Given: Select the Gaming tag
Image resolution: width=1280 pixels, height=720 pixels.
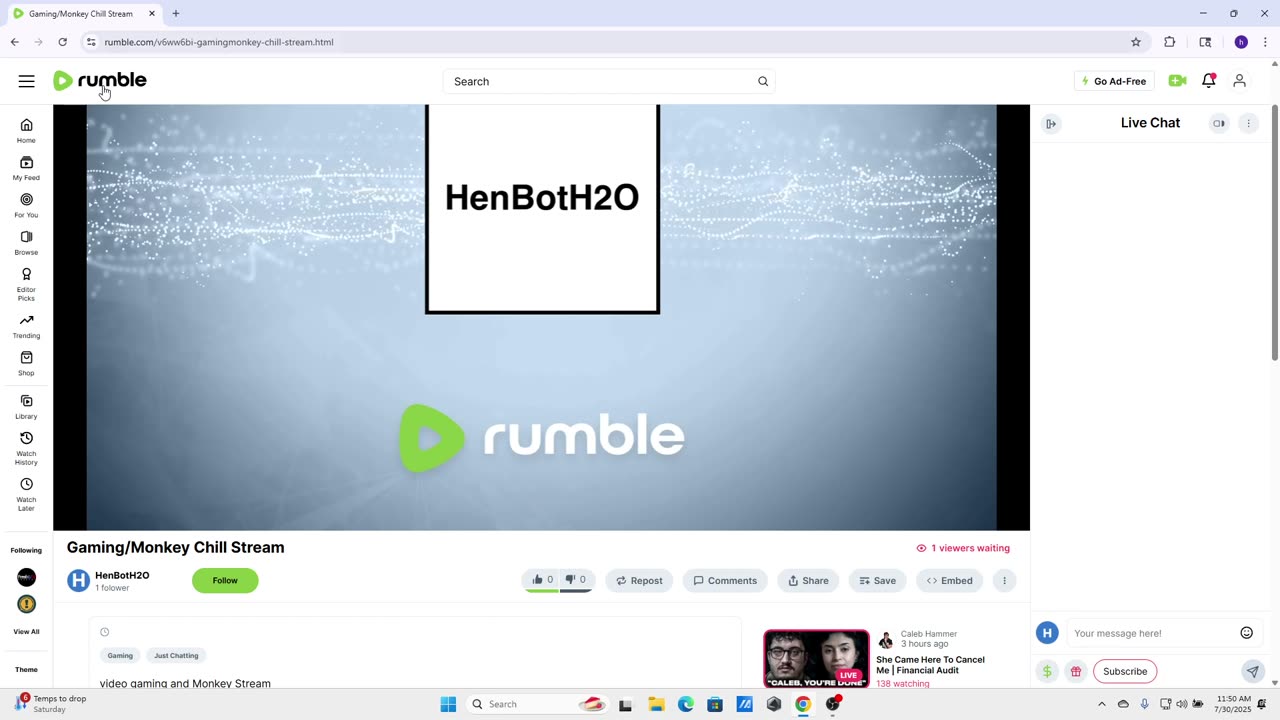Looking at the screenshot, I should click(x=120, y=655).
